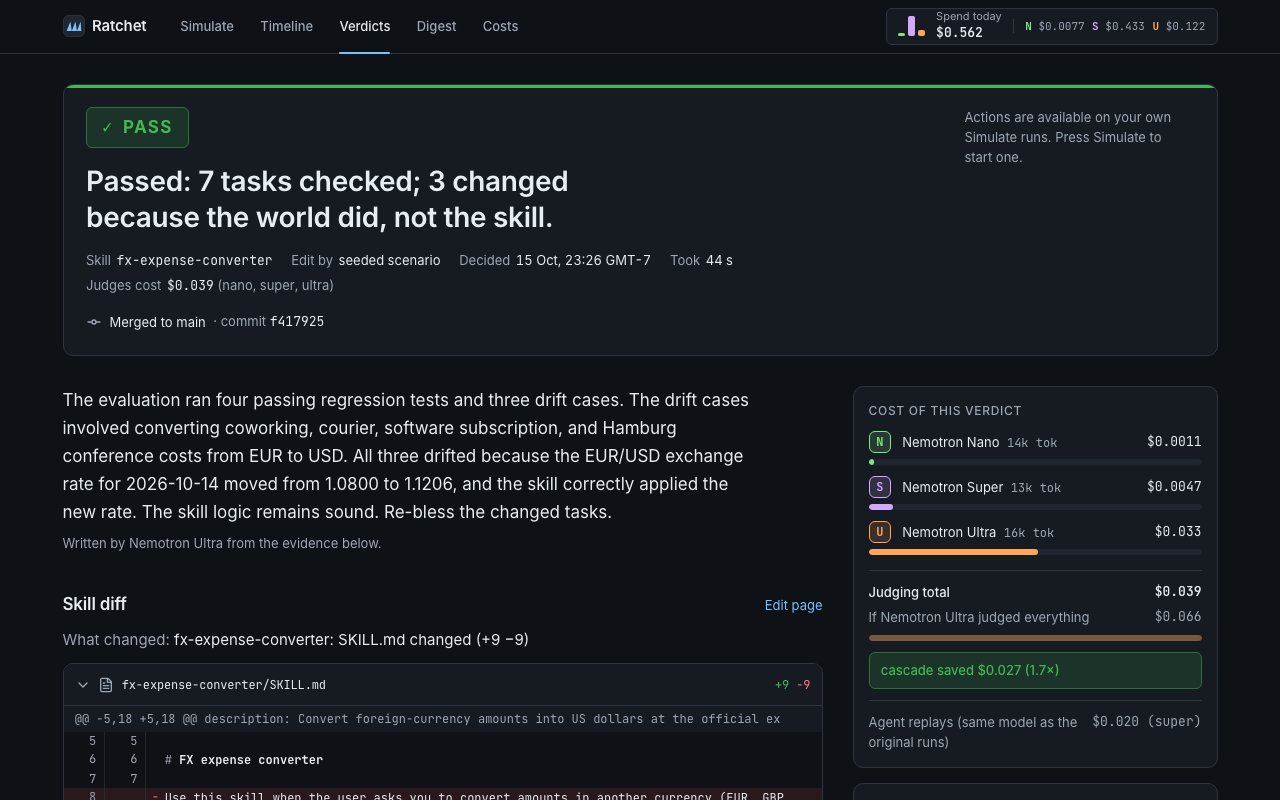Click the Nemotron Super cost bar
The height and width of the screenshot is (800, 1280).
(x=1035, y=507)
